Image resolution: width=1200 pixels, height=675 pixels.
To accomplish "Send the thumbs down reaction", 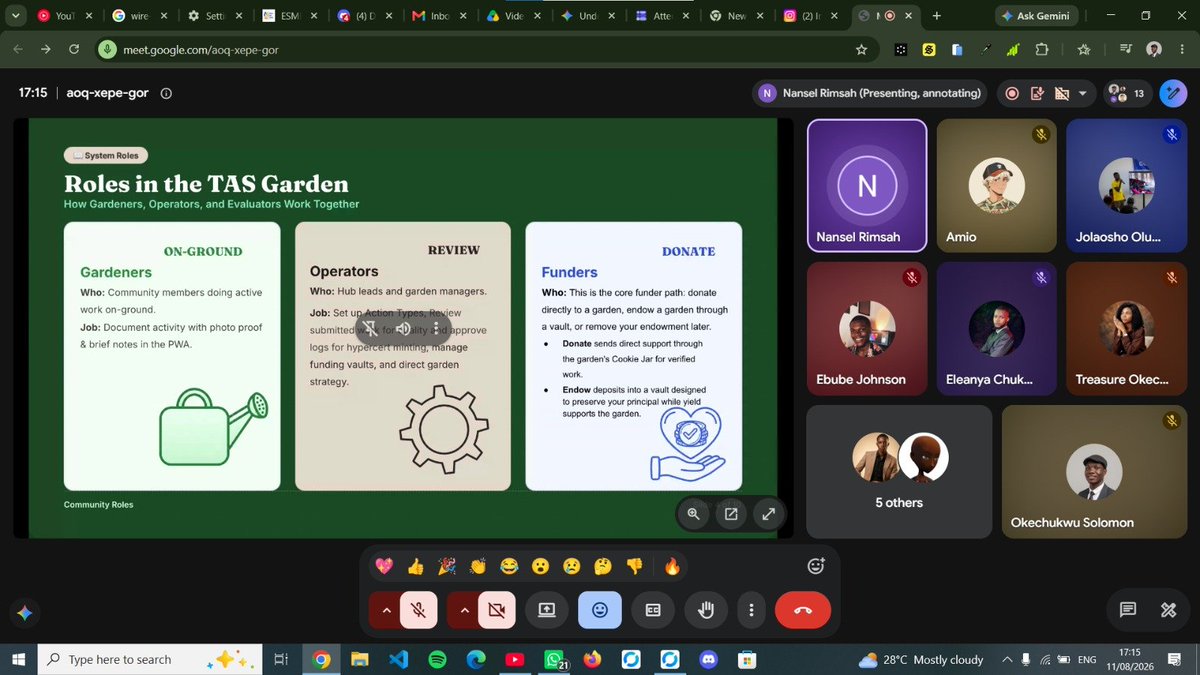I will 634,567.
